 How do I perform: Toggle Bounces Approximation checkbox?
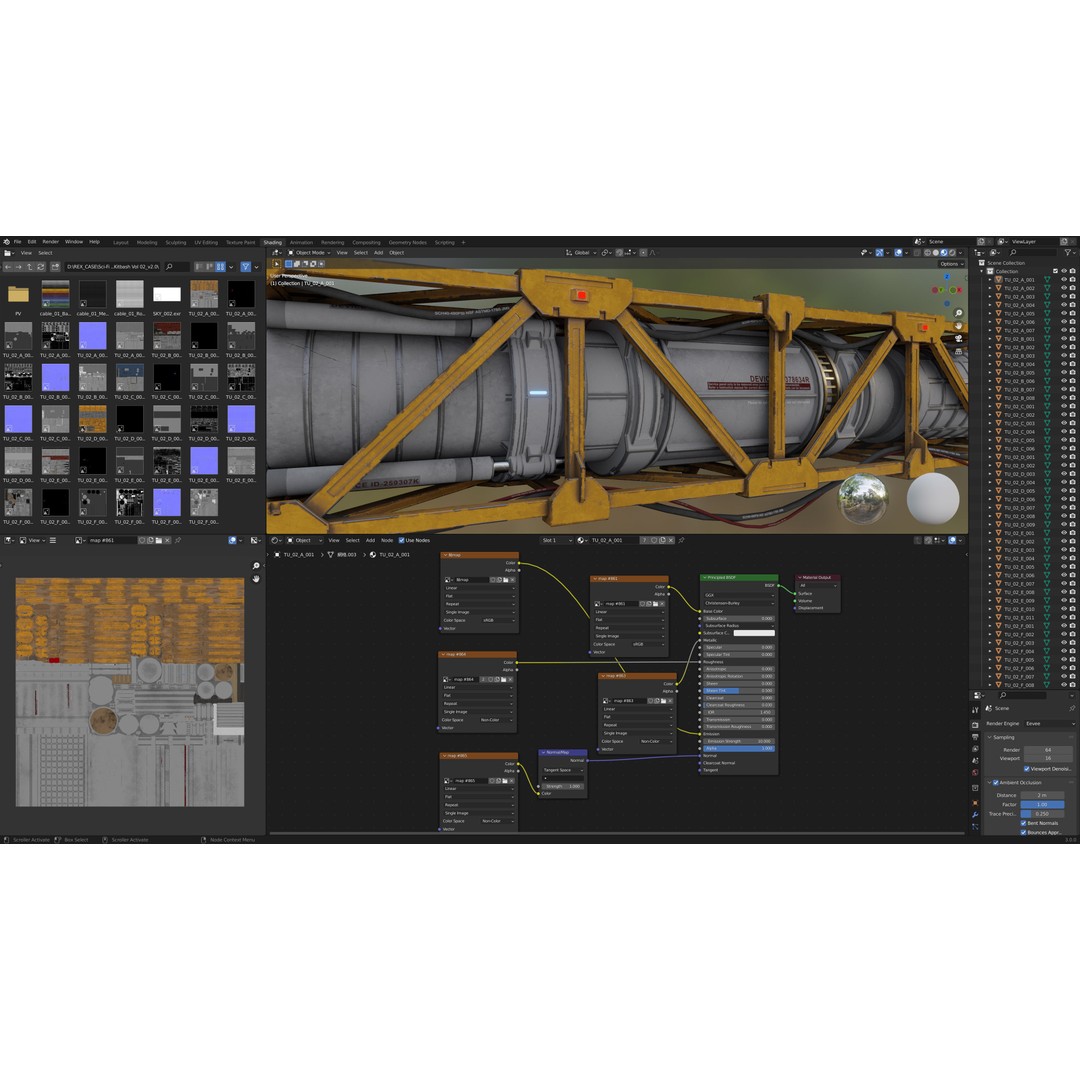(1024, 832)
